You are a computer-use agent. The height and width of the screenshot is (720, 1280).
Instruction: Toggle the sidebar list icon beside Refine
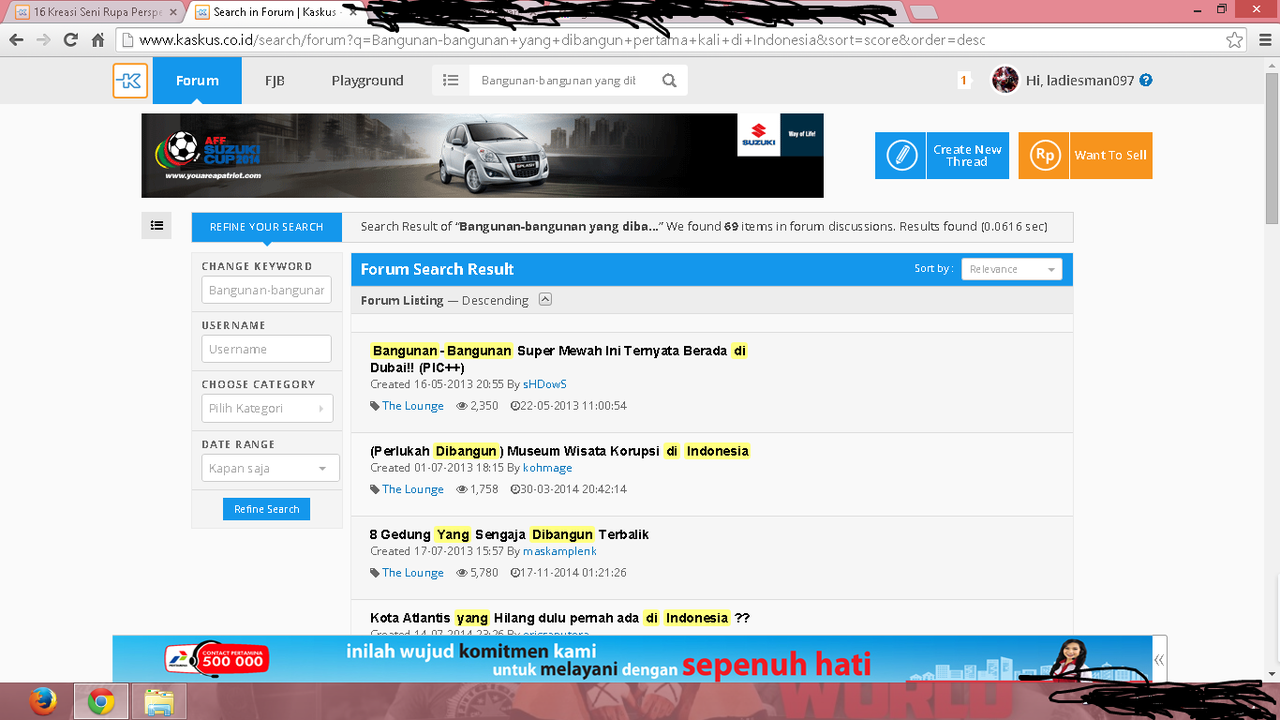[157, 226]
